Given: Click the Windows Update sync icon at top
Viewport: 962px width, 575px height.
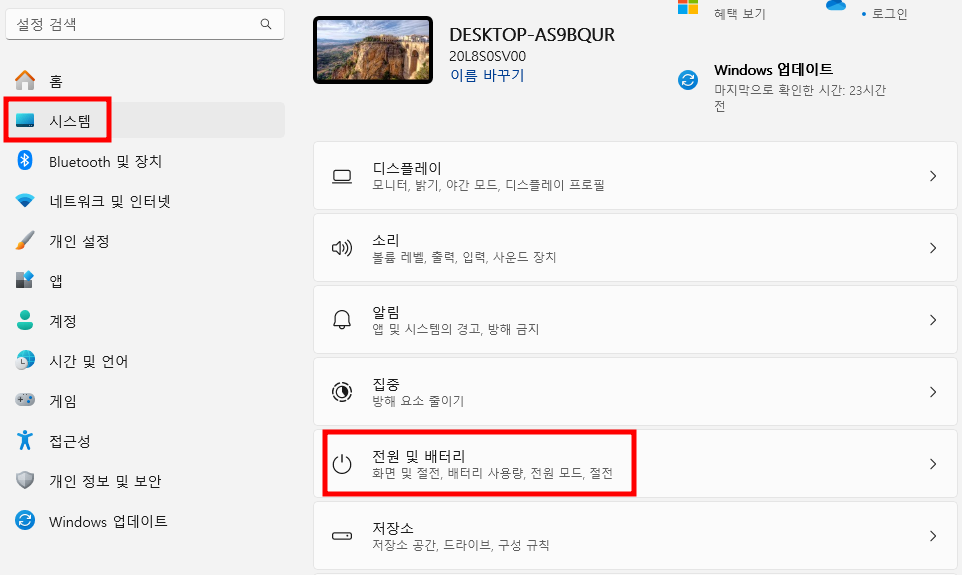Looking at the screenshot, I should pos(688,80).
